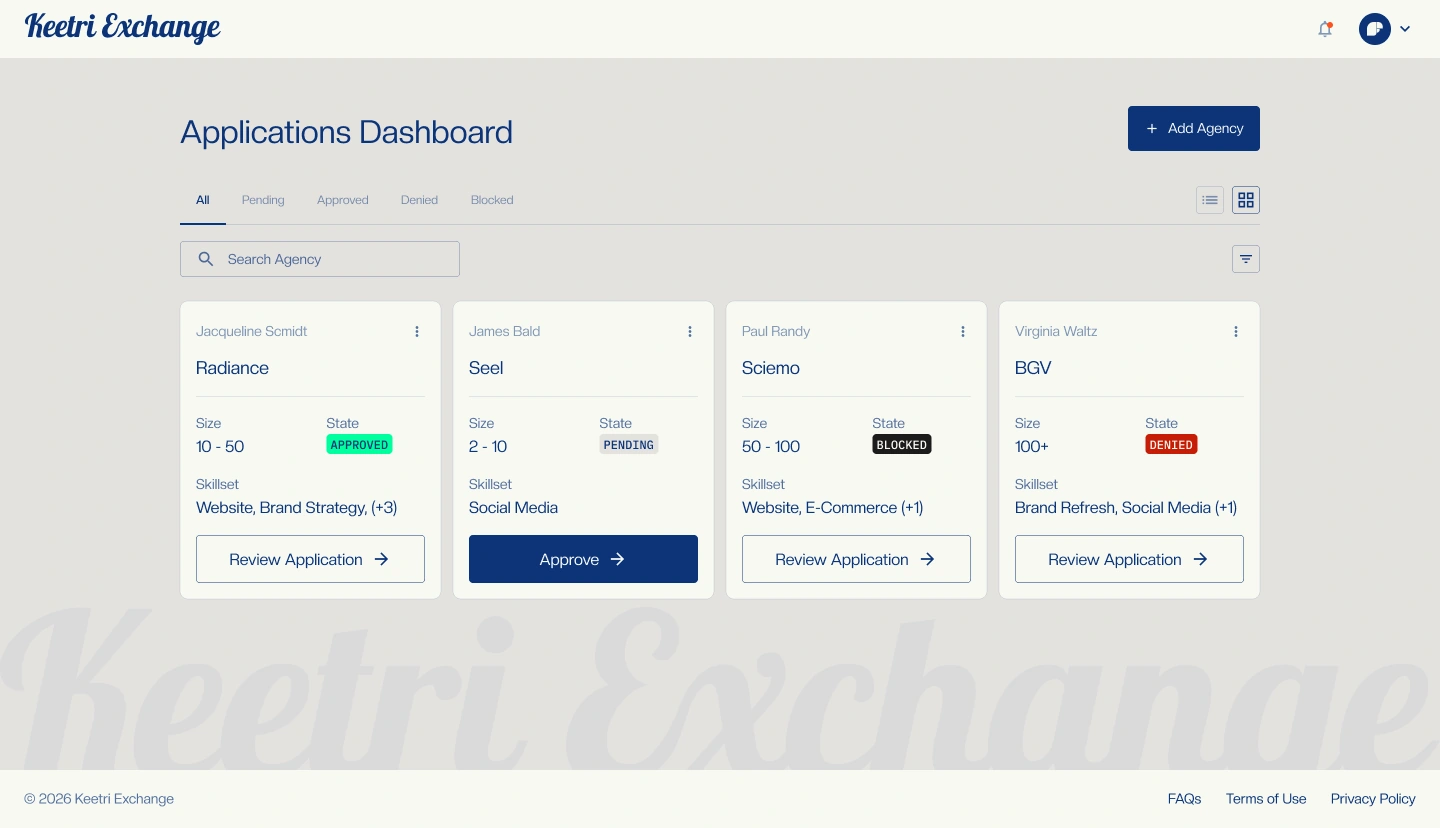
Task: Open the filter options icon
Action: pos(1246,259)
